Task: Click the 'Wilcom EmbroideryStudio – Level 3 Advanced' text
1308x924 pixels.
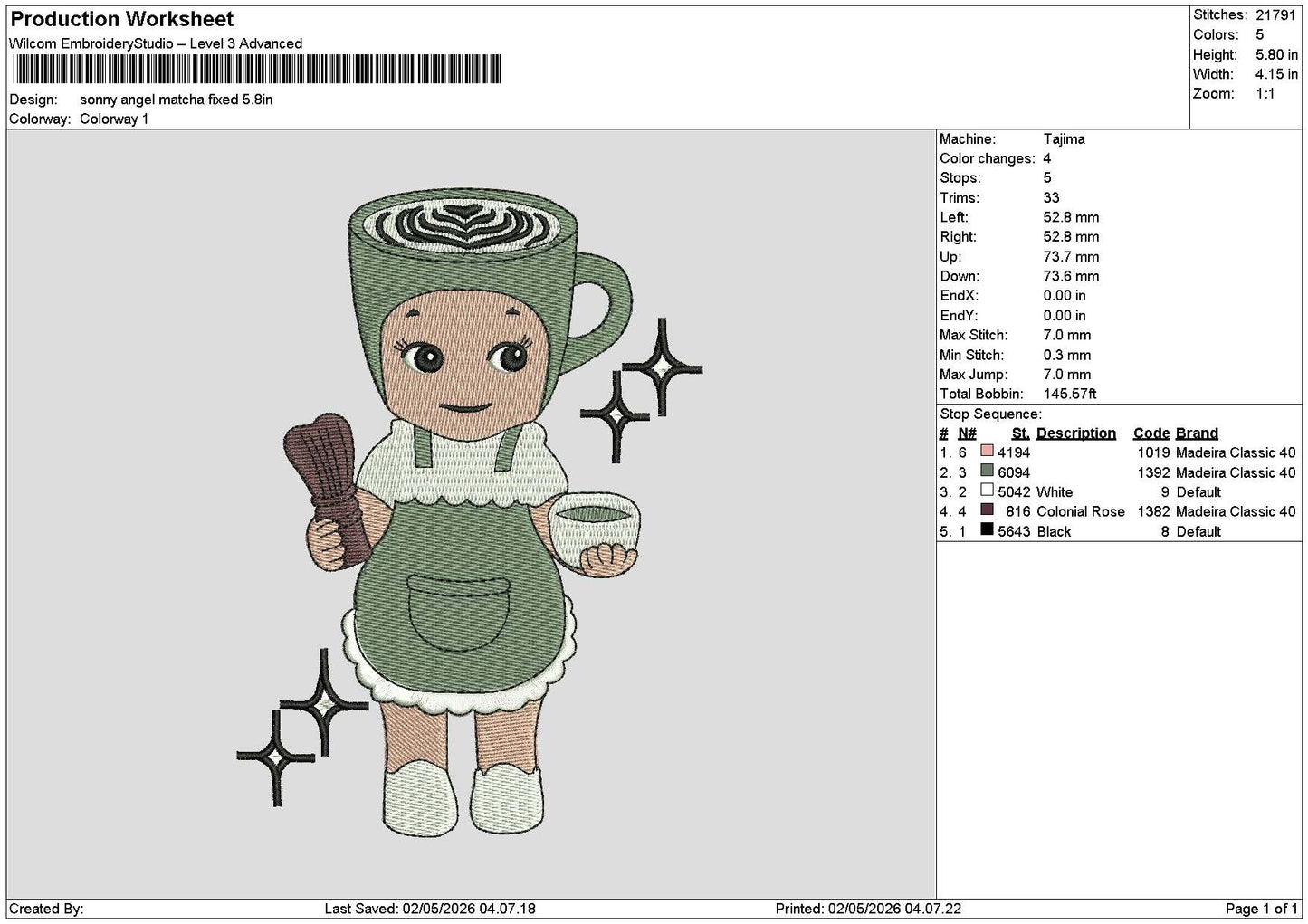Action: tap(156, 43)
